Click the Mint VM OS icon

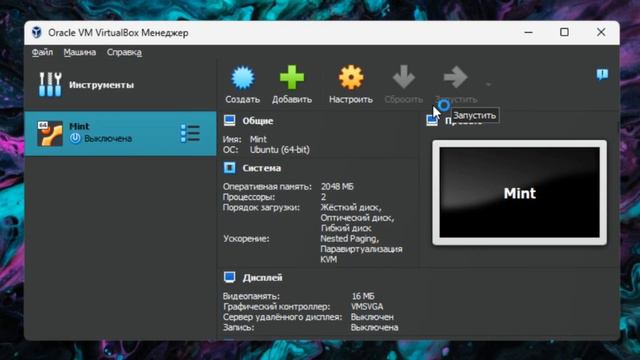(50, 133)
